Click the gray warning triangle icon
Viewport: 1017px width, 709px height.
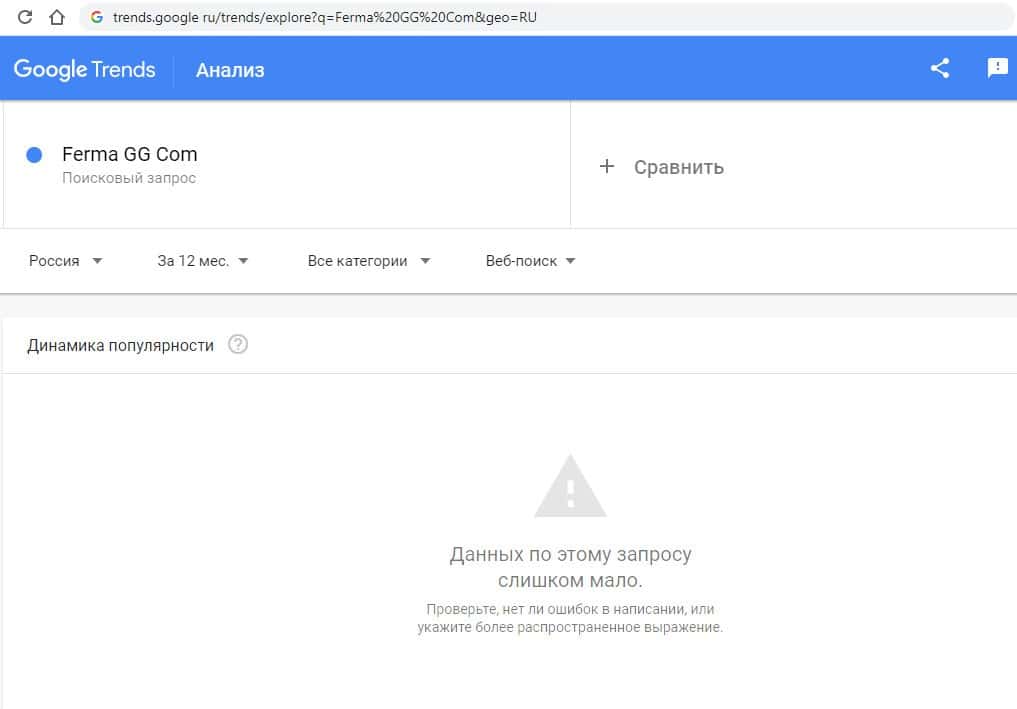tap(570, 487)
